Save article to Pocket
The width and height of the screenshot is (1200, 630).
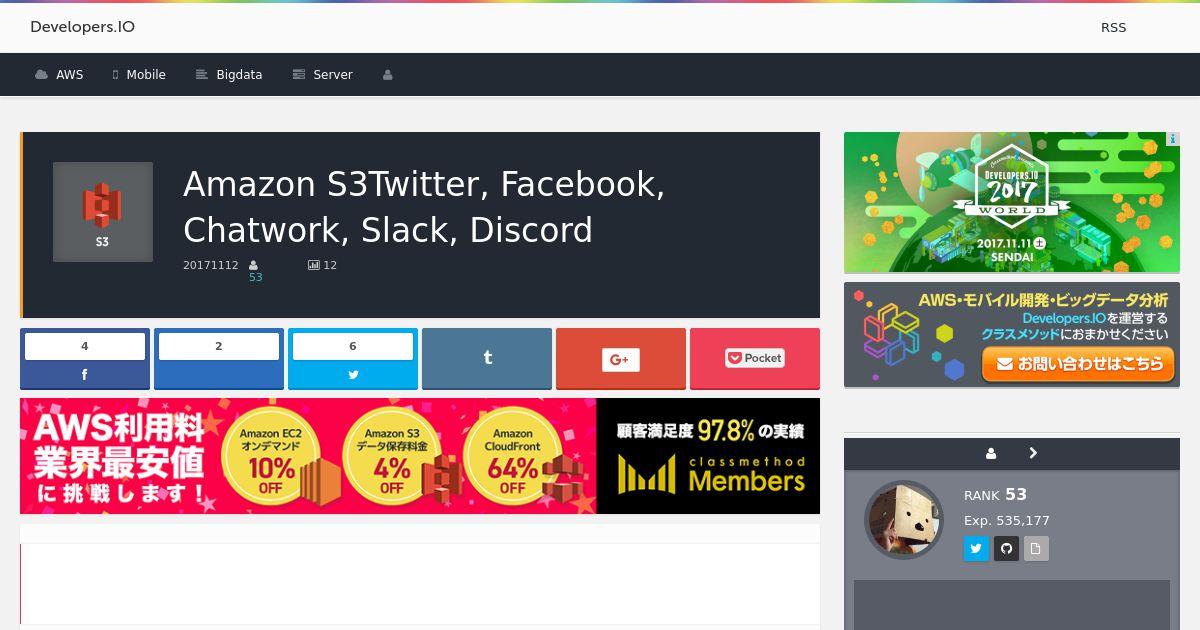click(x=755, y=358)
